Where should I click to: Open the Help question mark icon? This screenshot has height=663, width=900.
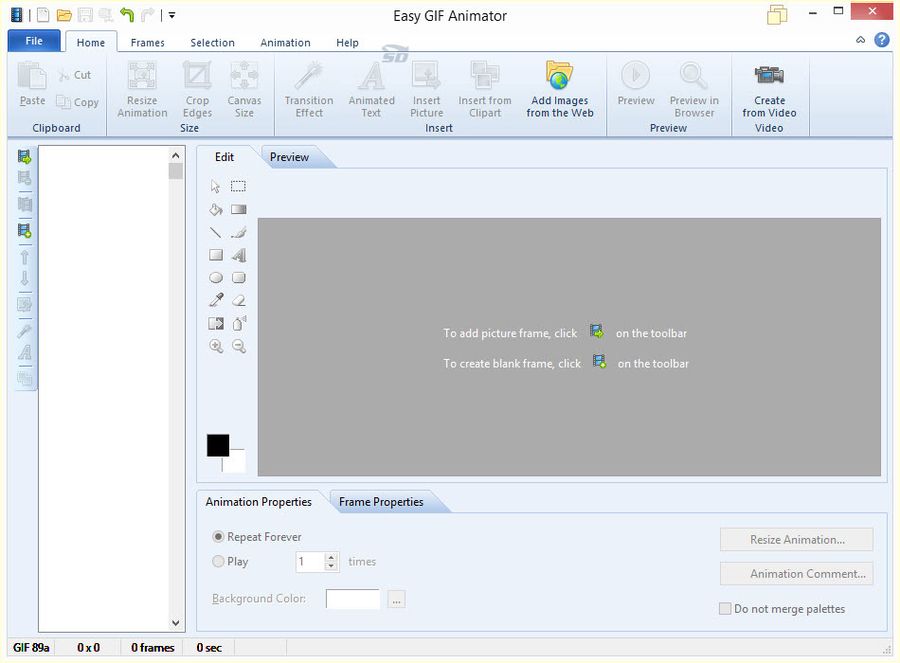tap(882, 40)
